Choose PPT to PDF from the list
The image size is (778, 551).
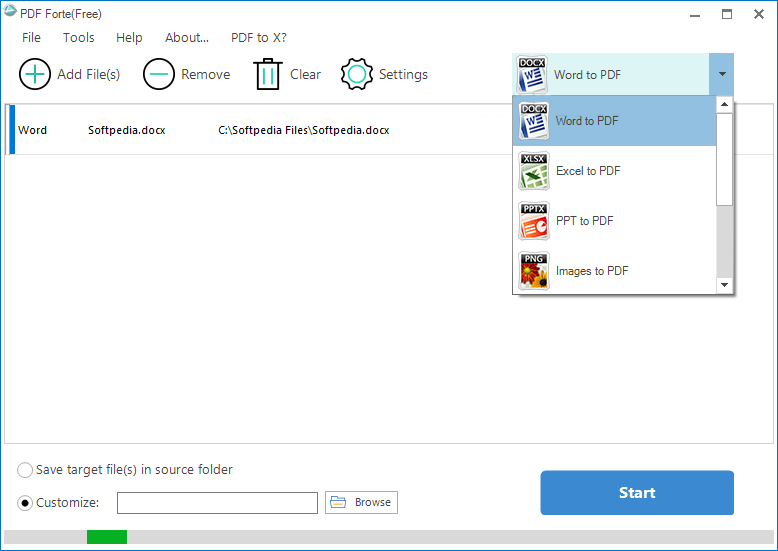pyautogui.click(x=614, y=221)
